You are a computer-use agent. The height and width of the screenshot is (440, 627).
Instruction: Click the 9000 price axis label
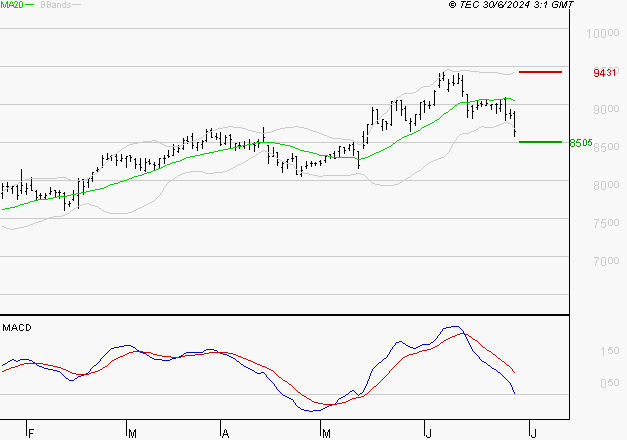(606, 109)
